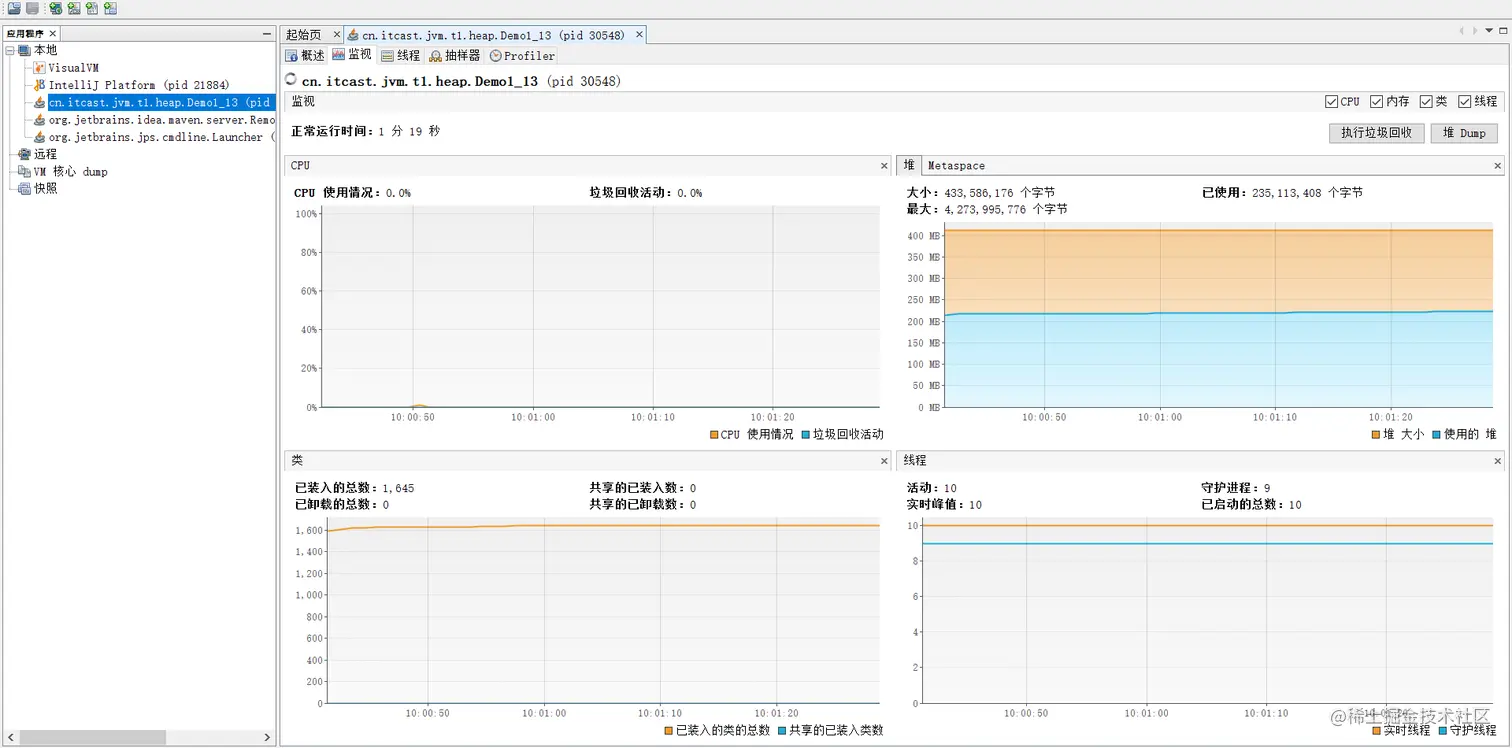Click the greyed-out save toolbar icon
The image size is (1512, 748).
point(32,8)
